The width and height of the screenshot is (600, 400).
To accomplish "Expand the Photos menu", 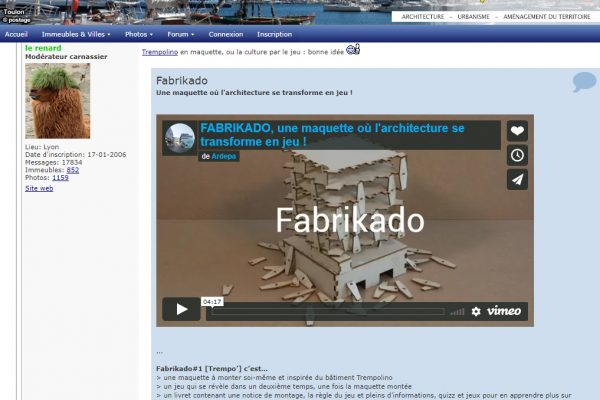I will (x=139, y=34).
